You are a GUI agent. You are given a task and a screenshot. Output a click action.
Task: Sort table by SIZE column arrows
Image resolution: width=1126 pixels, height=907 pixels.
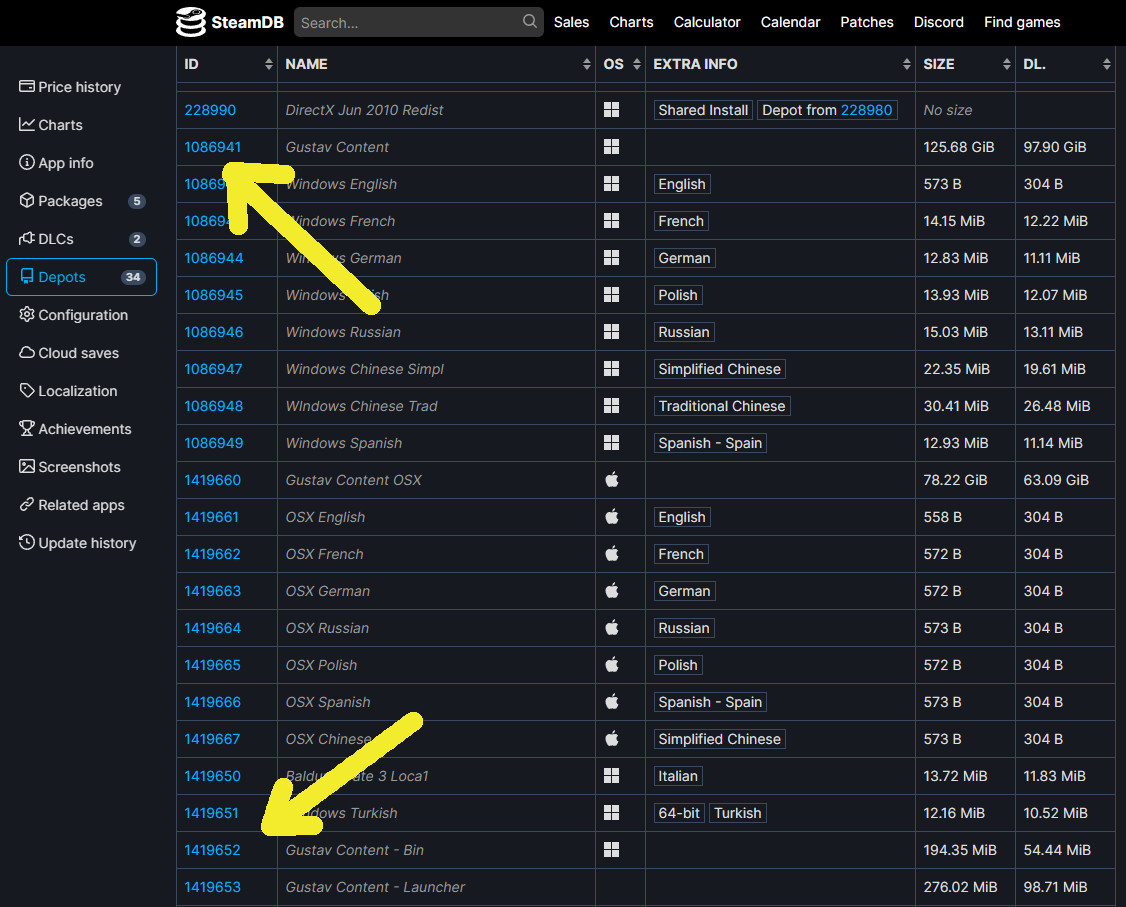[x=1006, y=64]
